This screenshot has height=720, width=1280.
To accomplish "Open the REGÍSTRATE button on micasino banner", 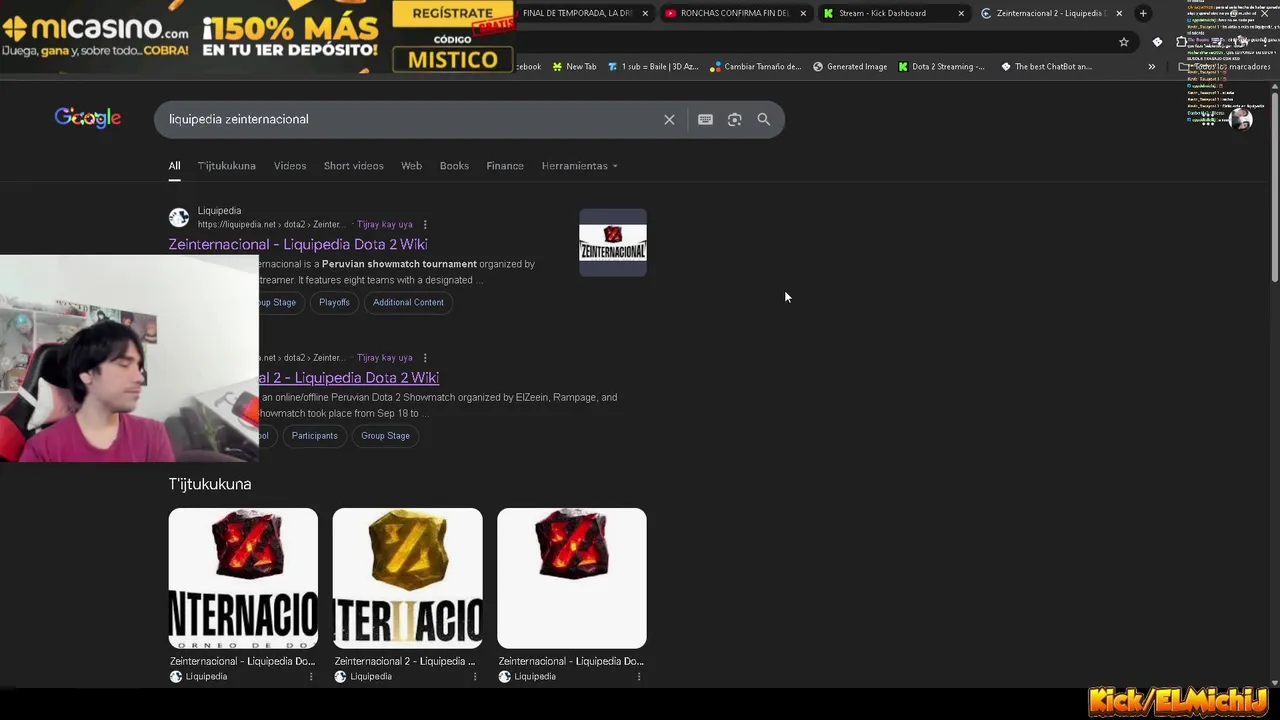I will pyautogui.click(x=452, y=13).
